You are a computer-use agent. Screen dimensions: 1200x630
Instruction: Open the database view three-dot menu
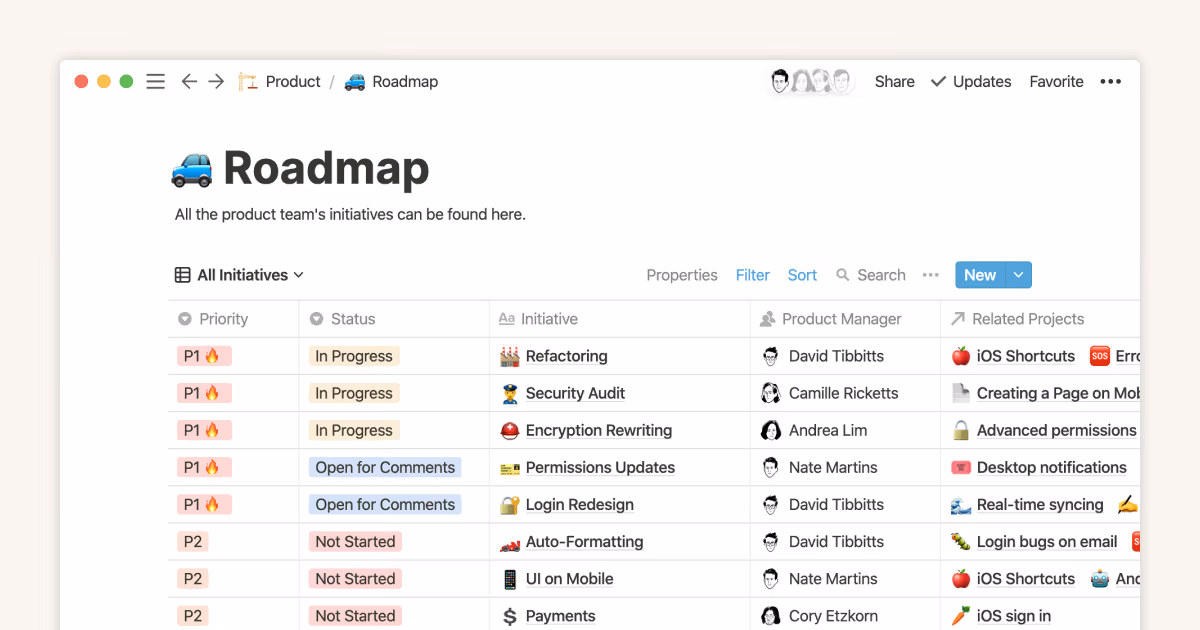tap(930, 275)
